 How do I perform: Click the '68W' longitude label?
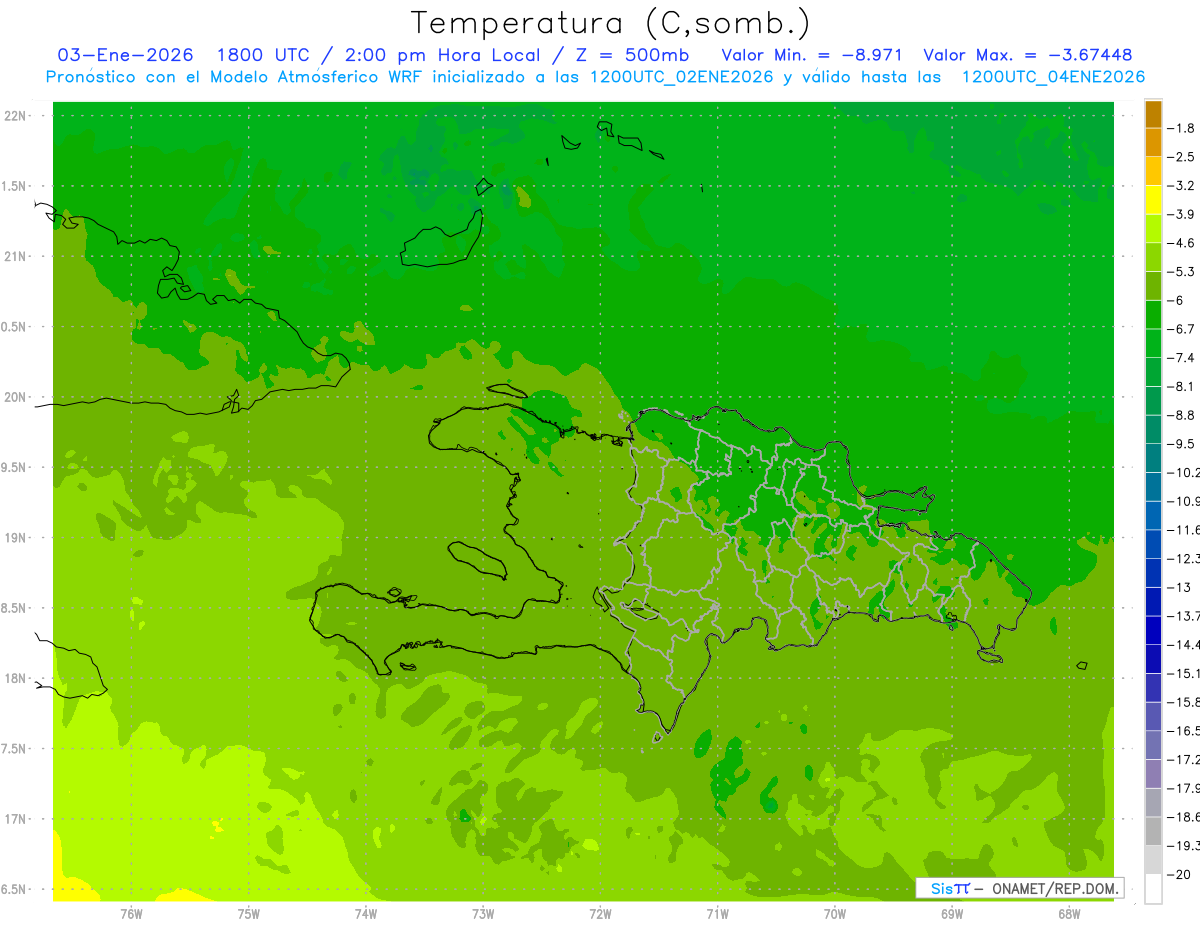(1069, 914)
